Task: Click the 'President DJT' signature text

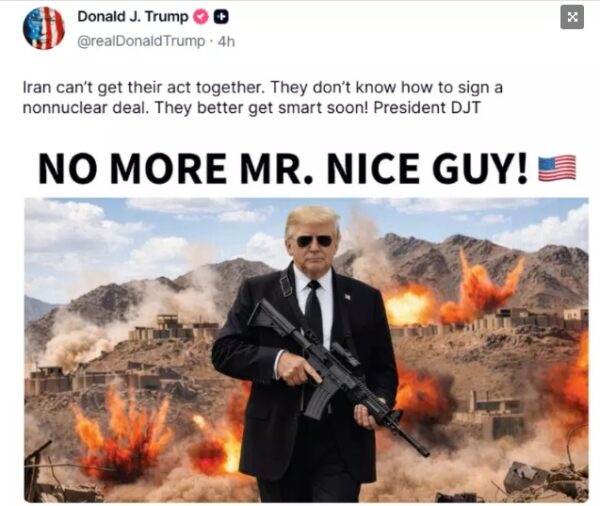Action: point(426,108)
